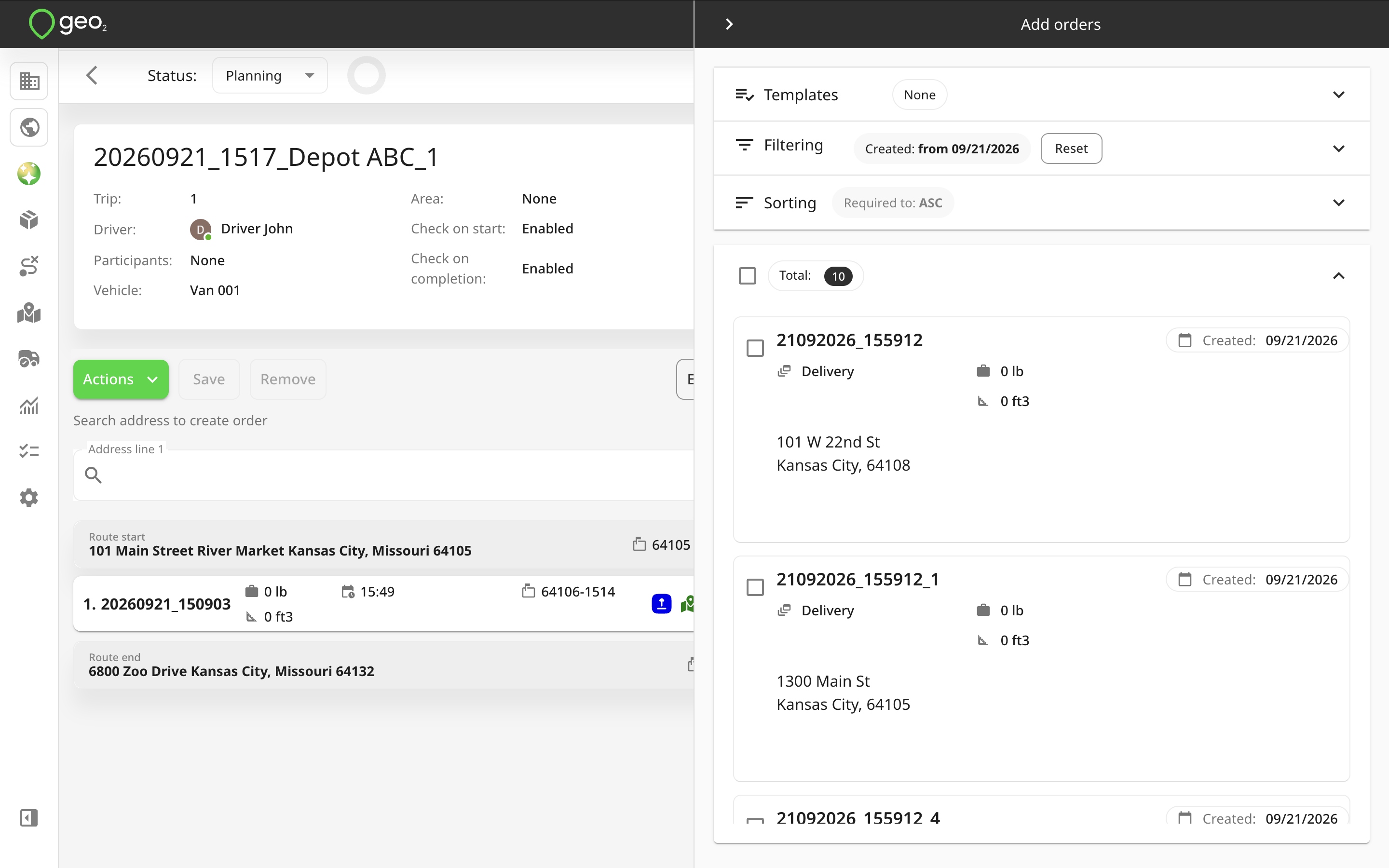Click the geo2 logo

68,24
